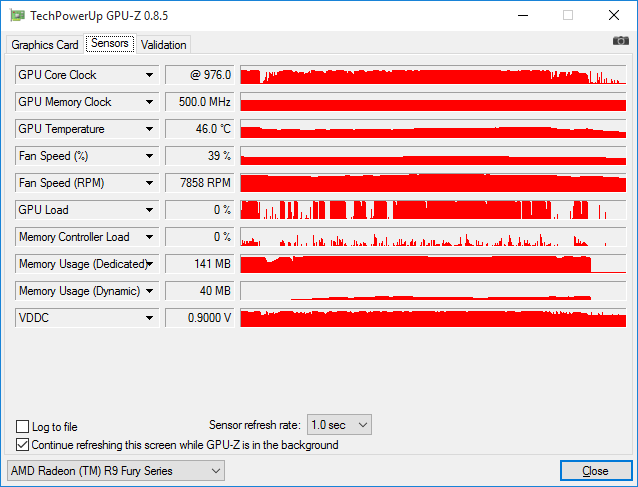Close the window with the X button

pos(614,15)
